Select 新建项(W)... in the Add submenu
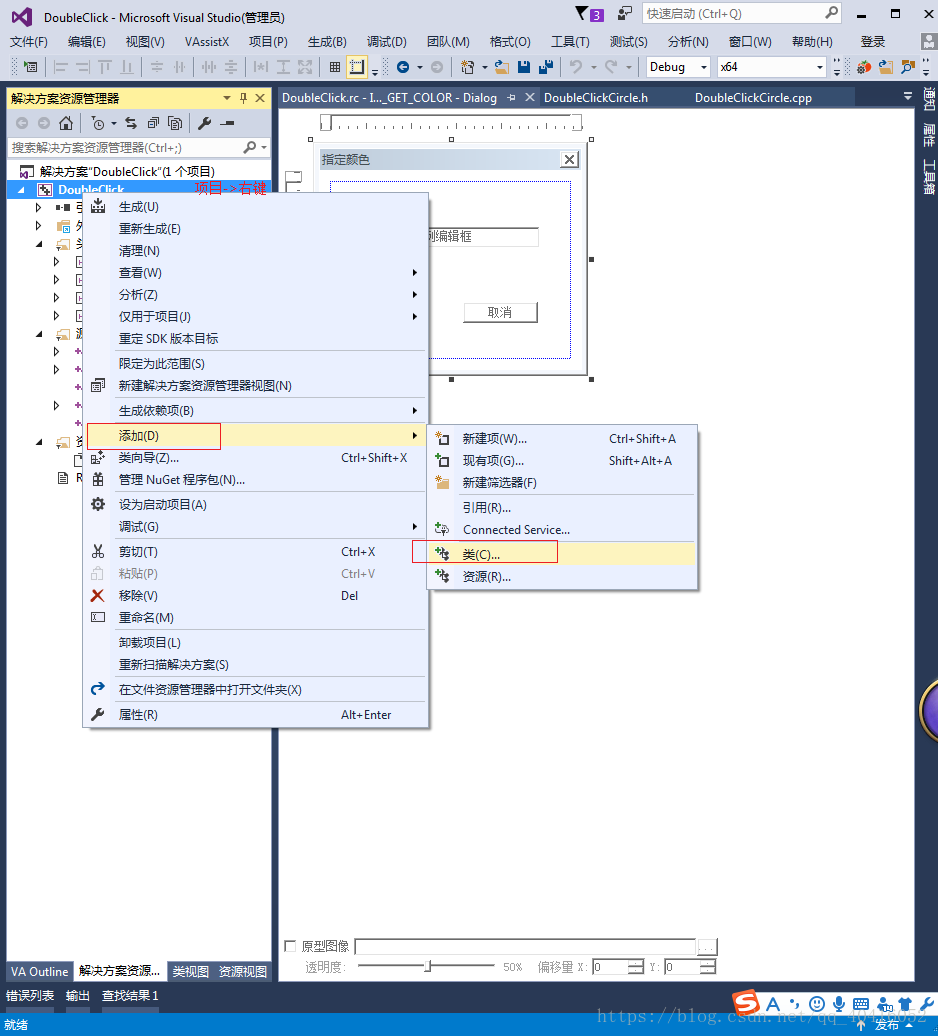 (x=563, y=439)
